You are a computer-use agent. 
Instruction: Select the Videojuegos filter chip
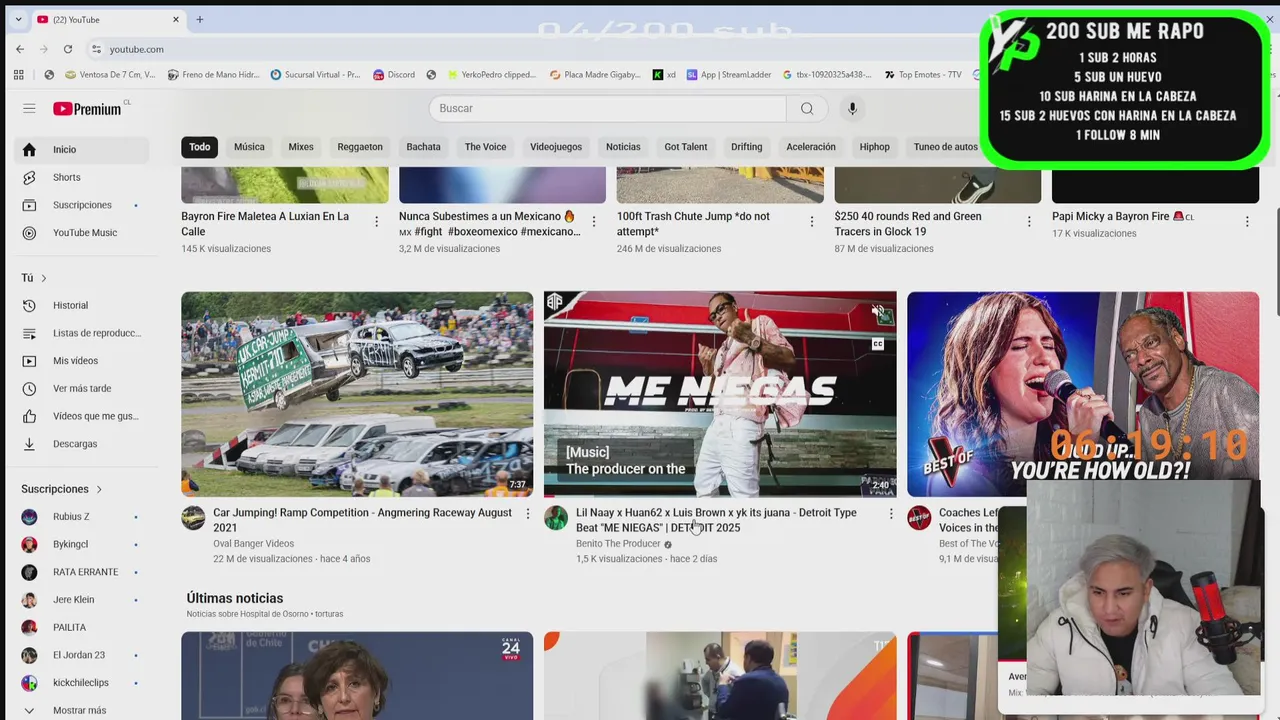(556, 147)
